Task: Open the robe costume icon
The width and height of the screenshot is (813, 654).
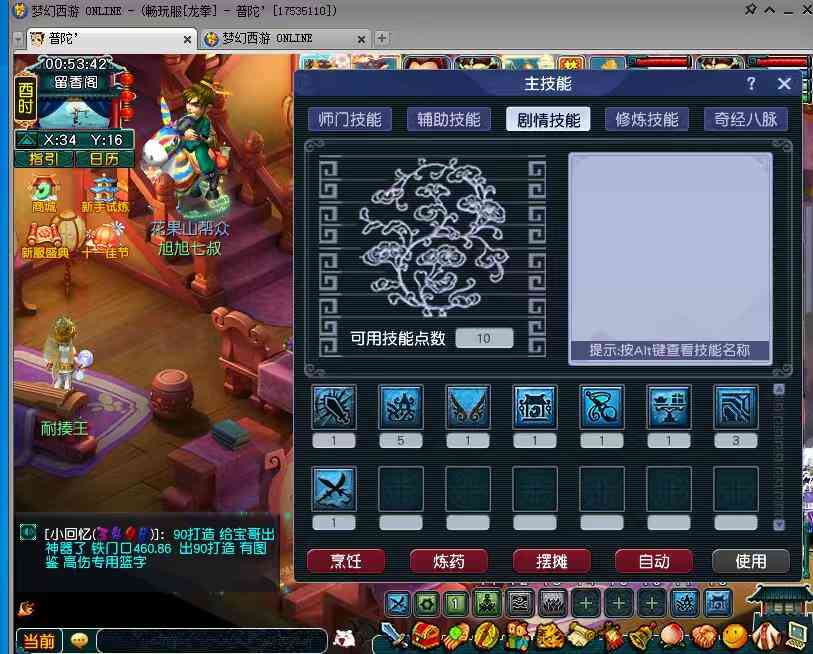Action: [765, 636]
